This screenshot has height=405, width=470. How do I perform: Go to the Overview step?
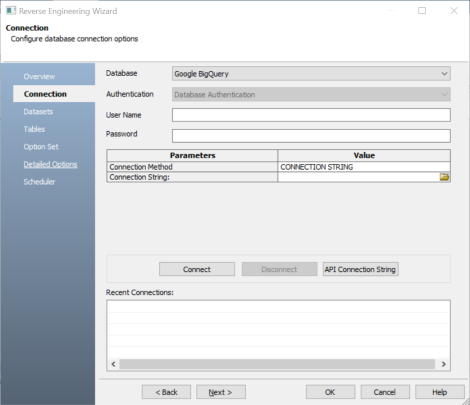coord(39,76)
